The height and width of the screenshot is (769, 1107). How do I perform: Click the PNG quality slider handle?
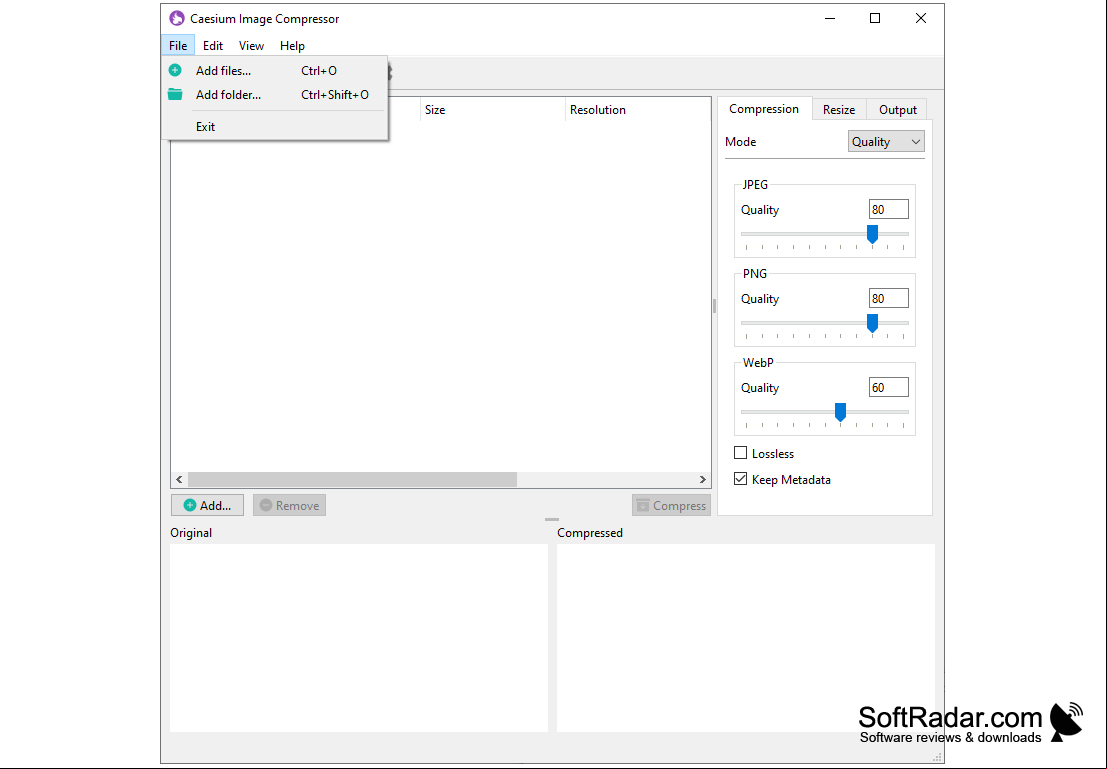tap(873, 323)
